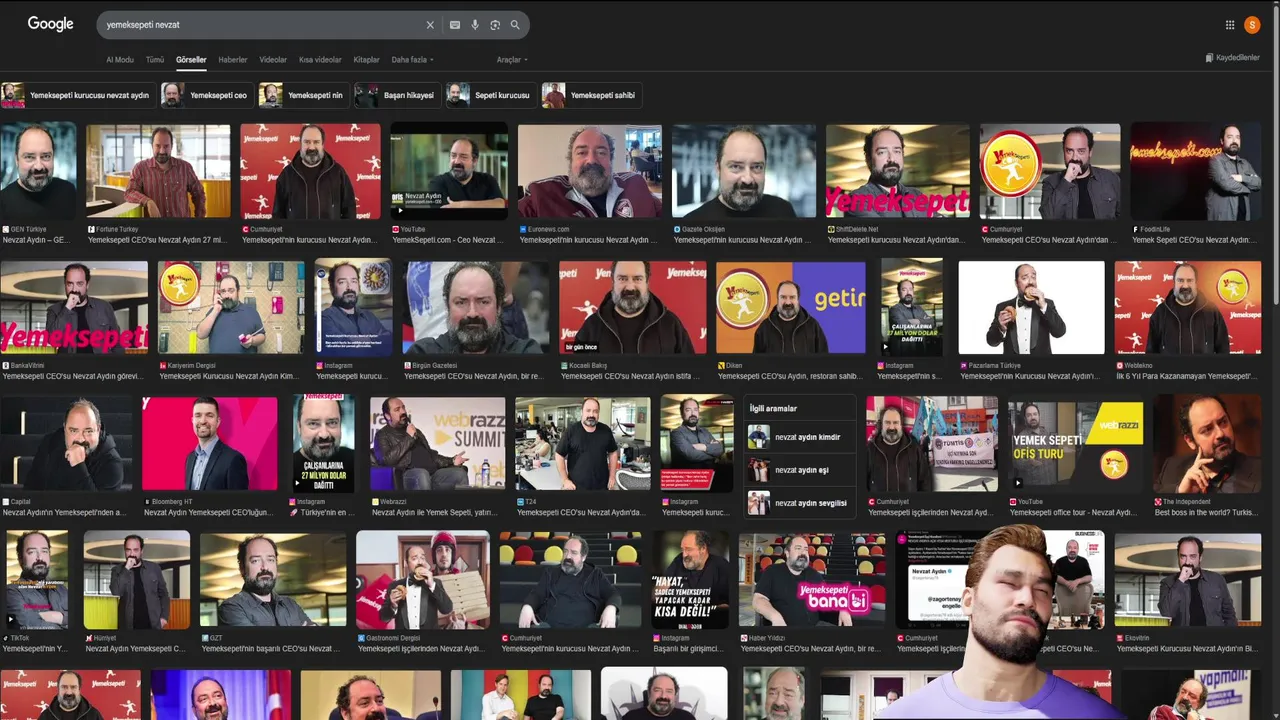Open the Kocaeli Bakış image thumbnail
The height and width of the screenshot is (720, 1280).
(633, 307)
